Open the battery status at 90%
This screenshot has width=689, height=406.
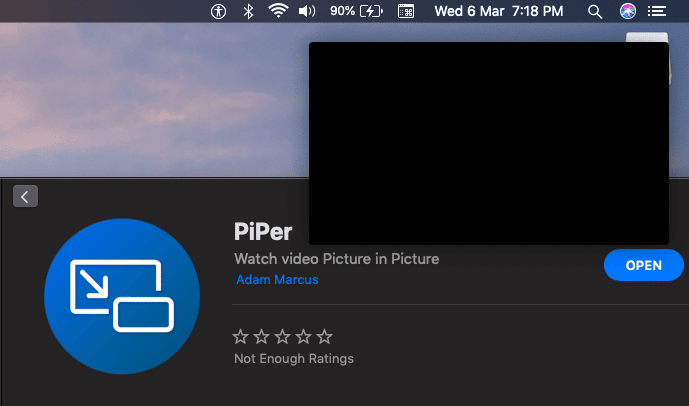[x=356, y=11]
